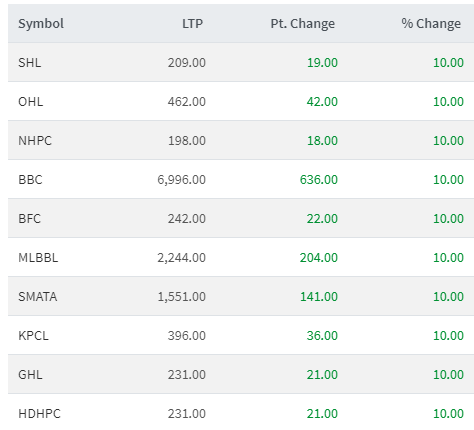Select SHL's point change 19.00
The image size is (474, 430).
click(x=322, y=63)
